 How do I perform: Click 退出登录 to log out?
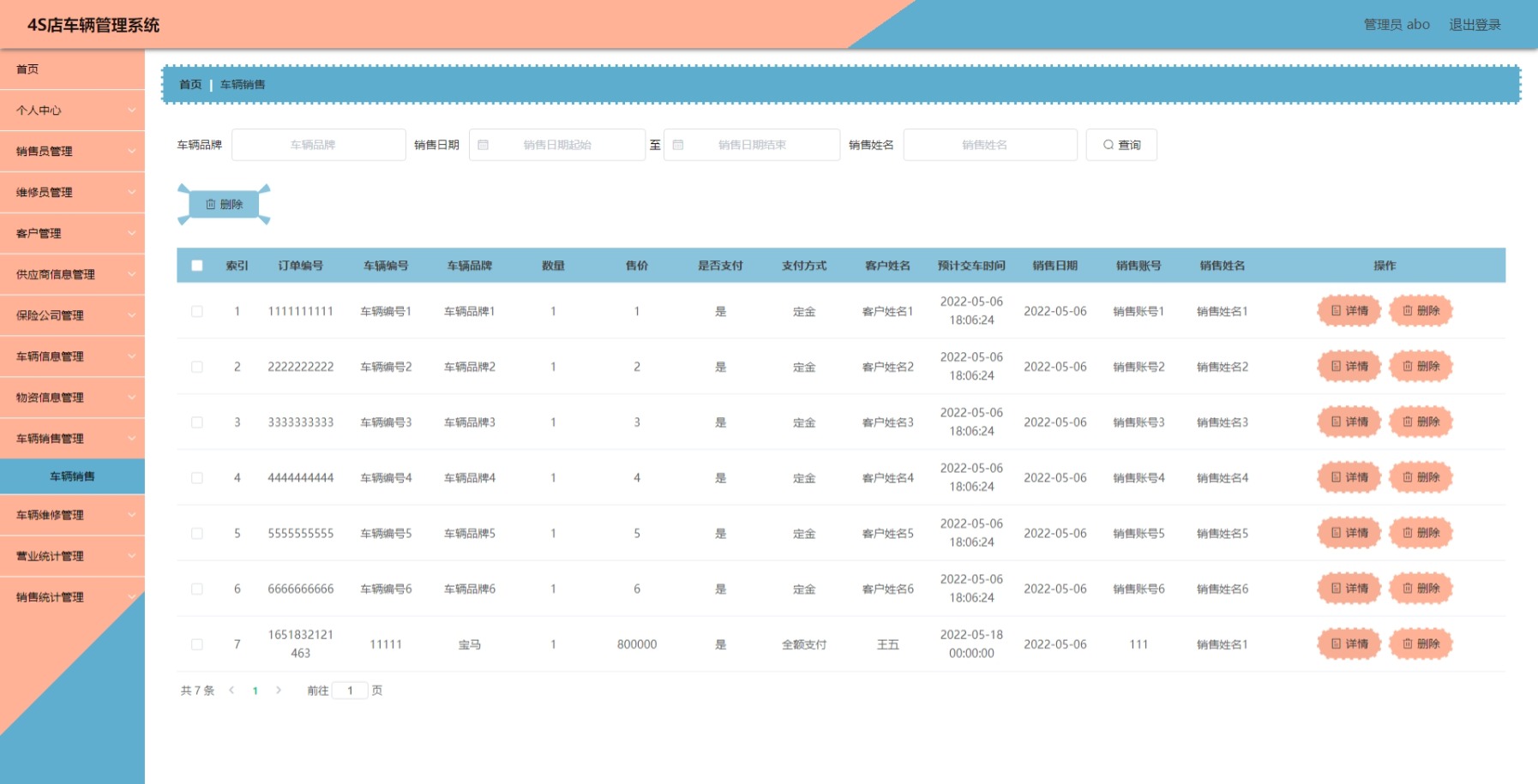[x=1475, y=25]
